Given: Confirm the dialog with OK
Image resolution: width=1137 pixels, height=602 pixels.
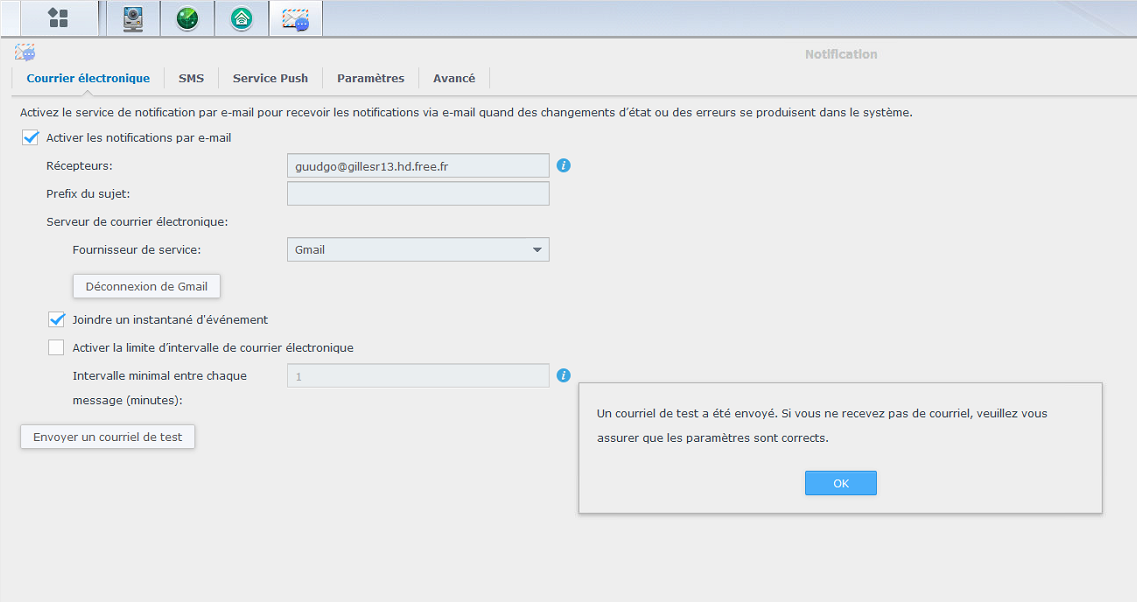Looking at the screenshot, I should (840, 483).
